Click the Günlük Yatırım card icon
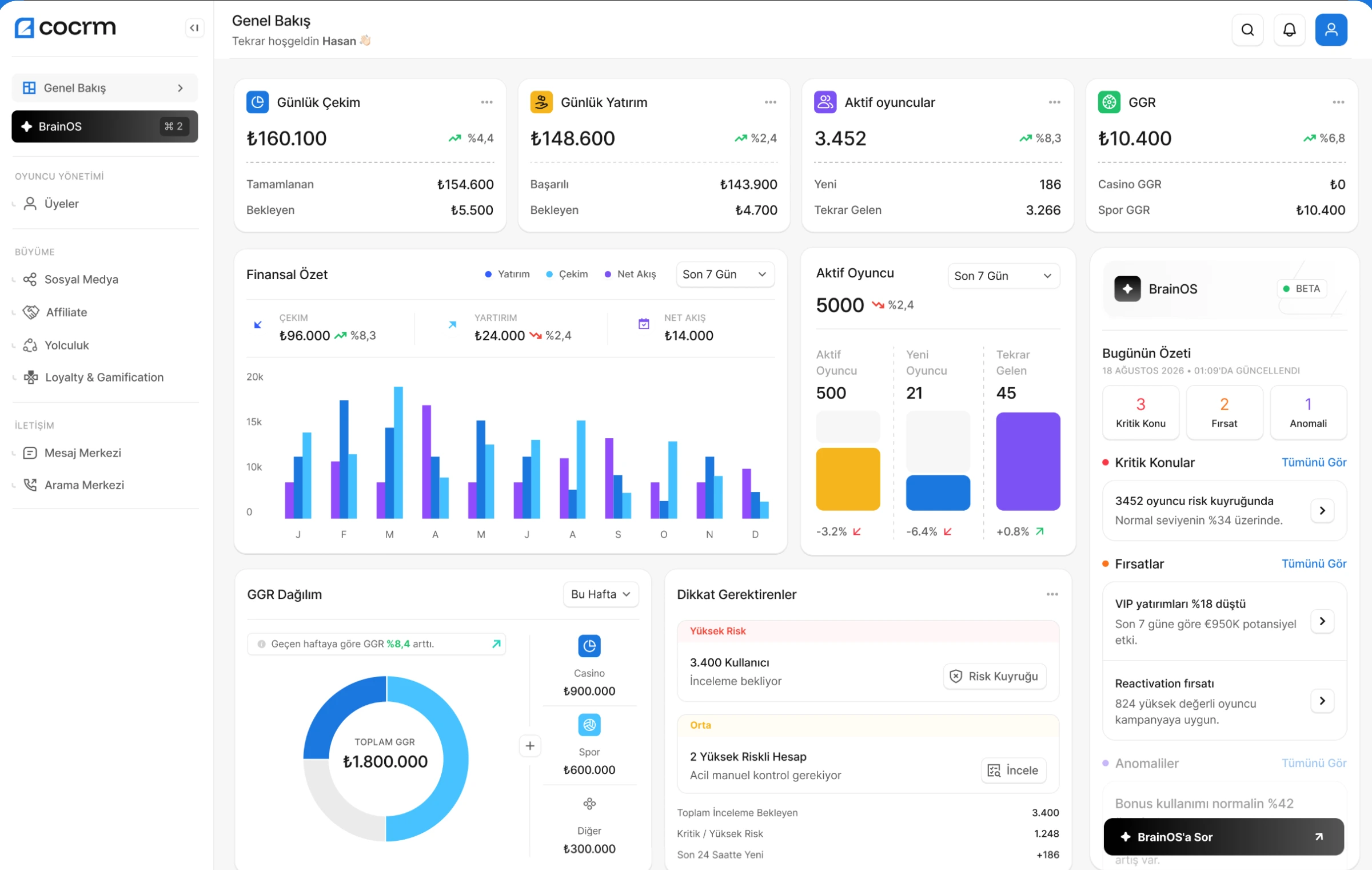Image resolution: width=1372 pixels, height=870 pixels. (541, 102)
